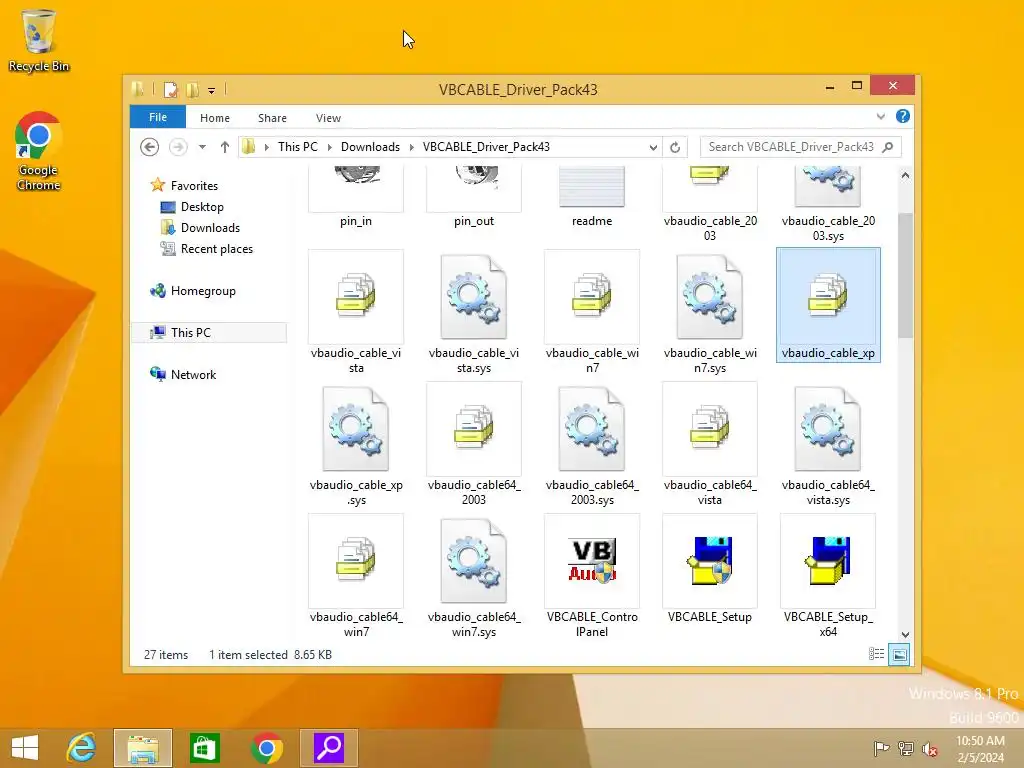Switch to the Share ribbon tab
This screenshot has height=768, width=1024.
[272, 118]
